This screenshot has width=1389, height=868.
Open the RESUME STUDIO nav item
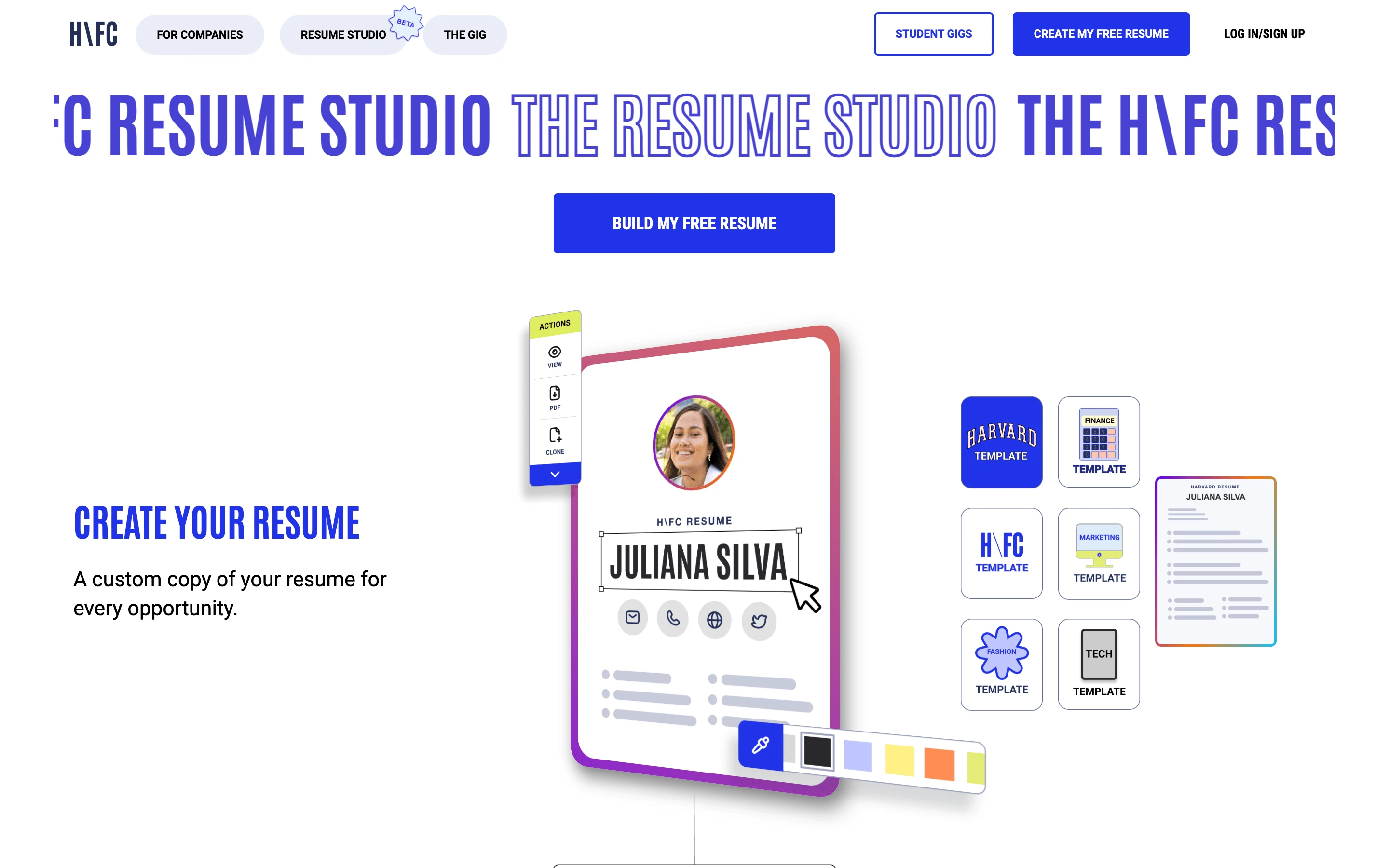tap(343, 34)
